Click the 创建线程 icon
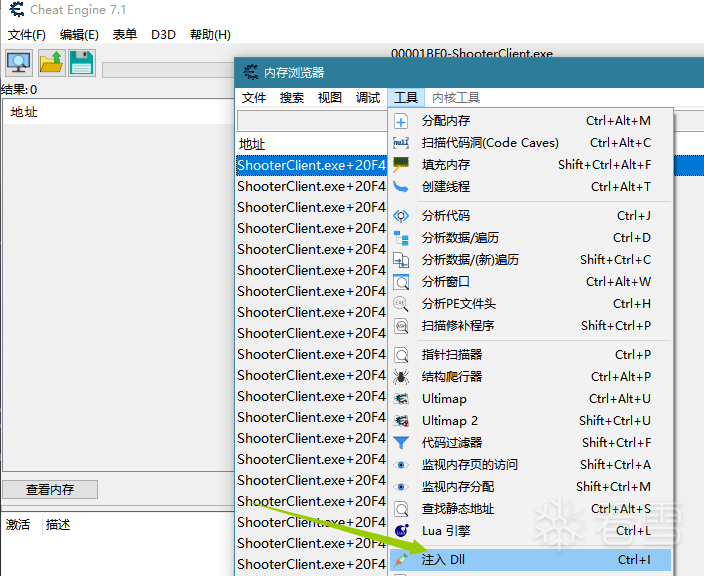 point(401,186)
